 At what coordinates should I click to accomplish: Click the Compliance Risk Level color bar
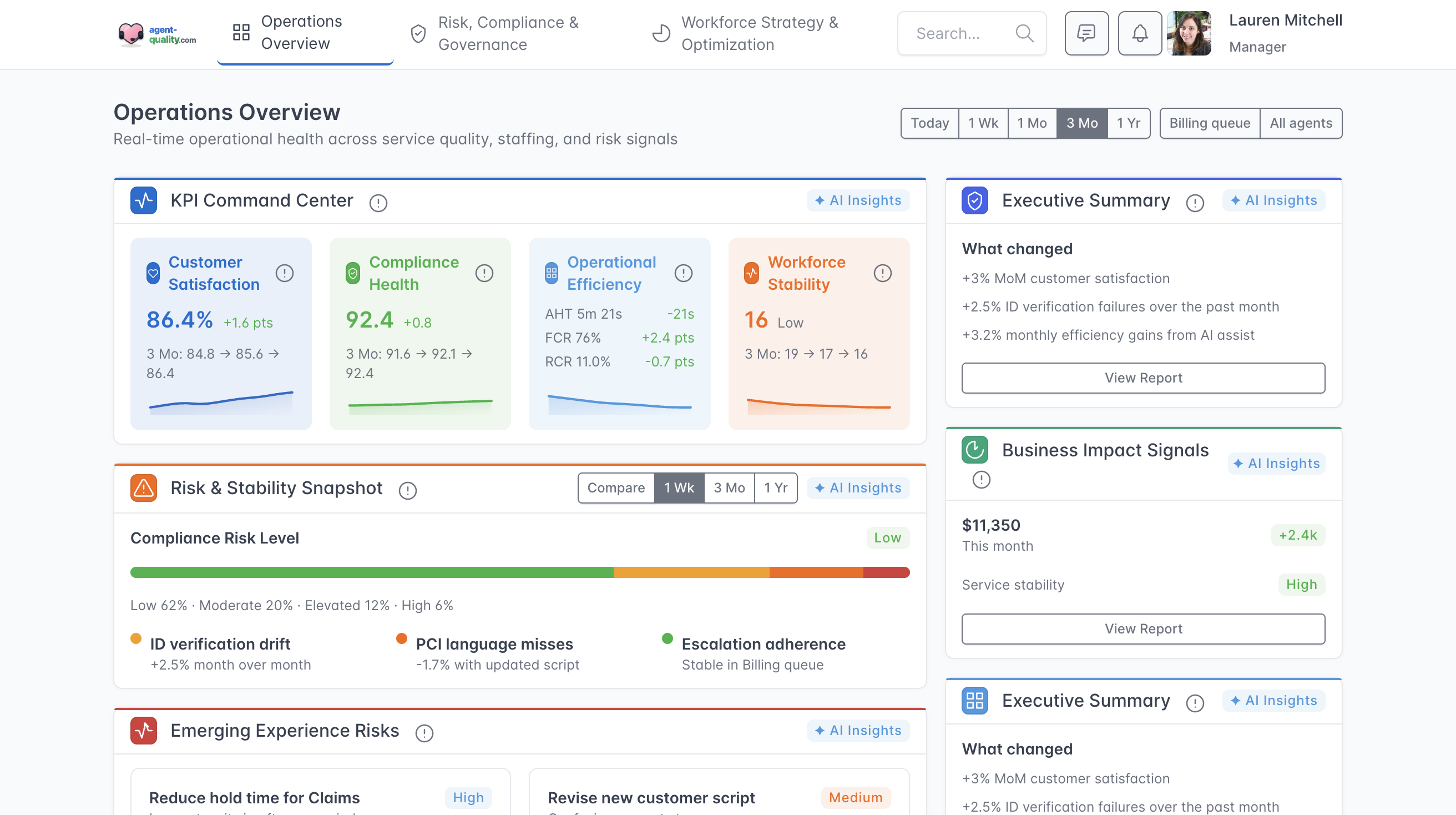(x=519, y=572)
